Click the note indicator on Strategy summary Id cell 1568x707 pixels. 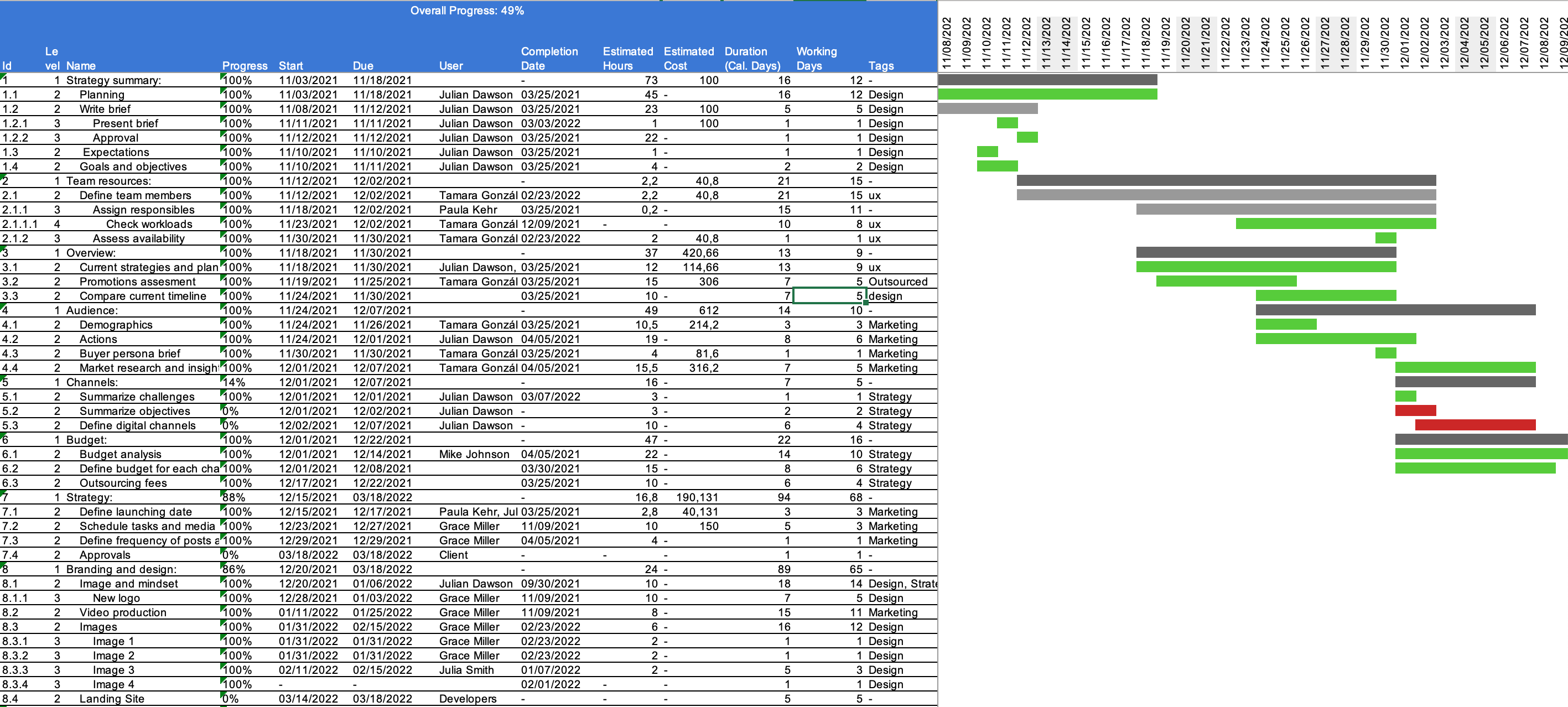[x=3, y=76]
